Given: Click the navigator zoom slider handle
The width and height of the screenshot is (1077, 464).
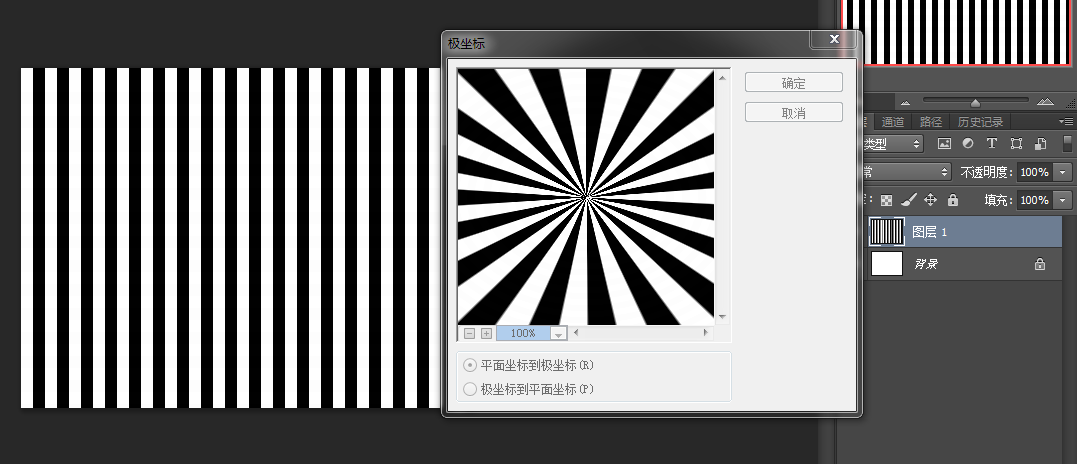Looking at the screenshot, I should pyautogui.click(x=975, y=103).
